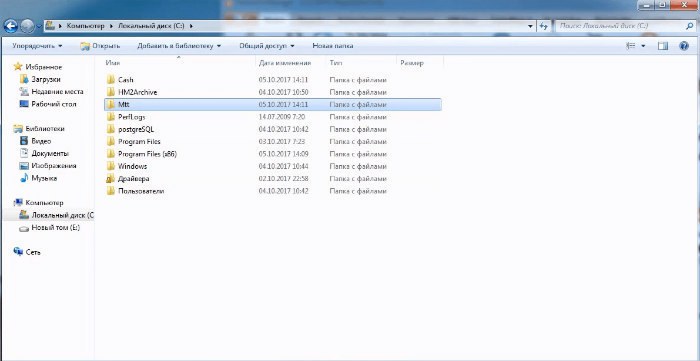Click the change view icon

pos(631,46)
